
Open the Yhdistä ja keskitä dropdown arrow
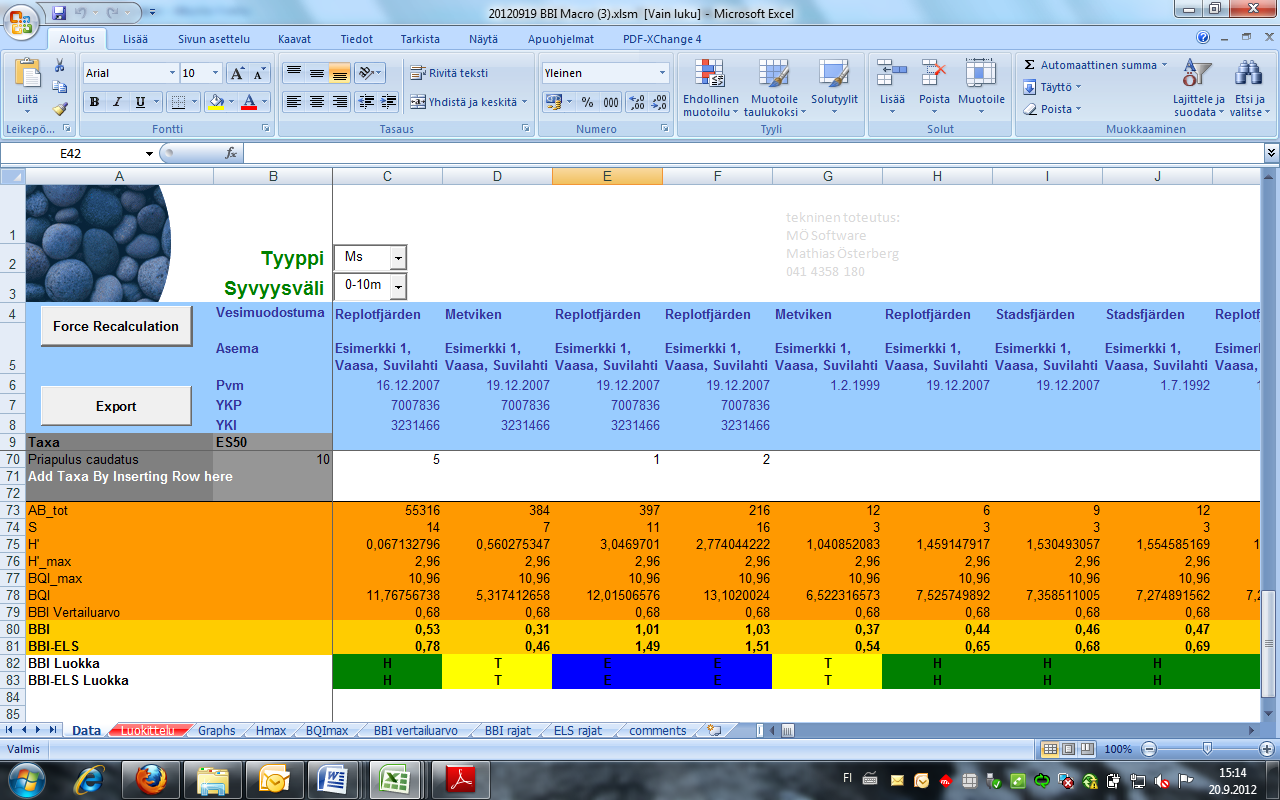[525, 102]
